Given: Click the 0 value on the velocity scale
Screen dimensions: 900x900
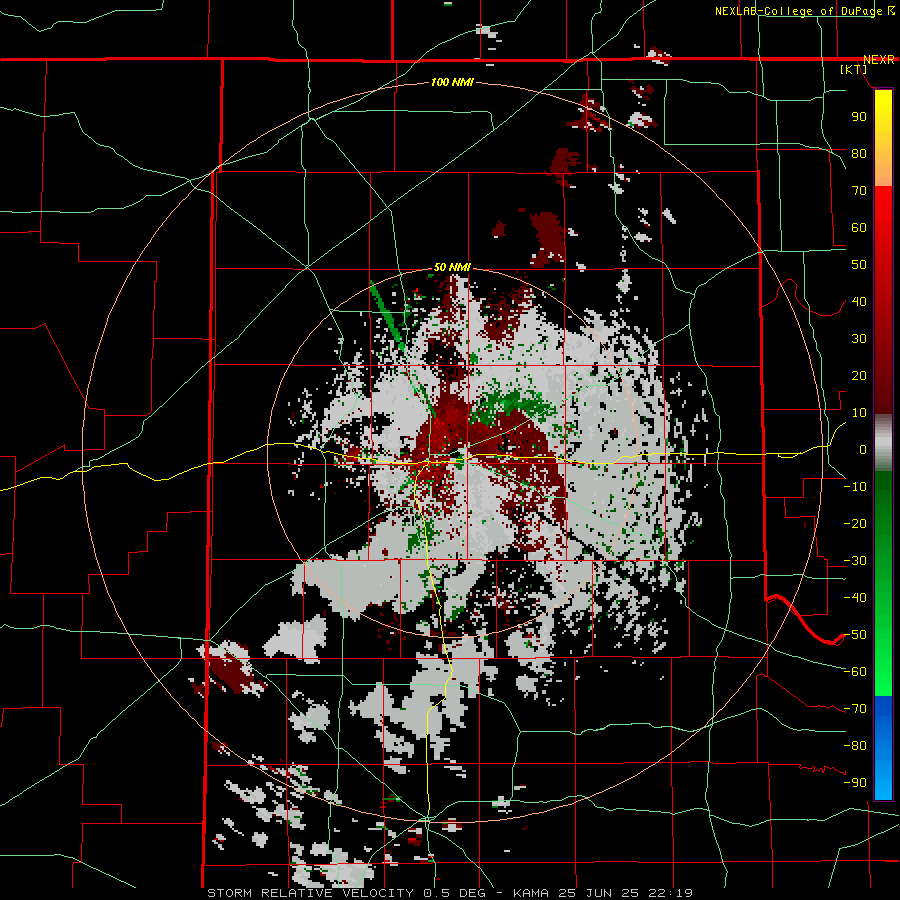Looking at the screenshot, I should point(863,449).
